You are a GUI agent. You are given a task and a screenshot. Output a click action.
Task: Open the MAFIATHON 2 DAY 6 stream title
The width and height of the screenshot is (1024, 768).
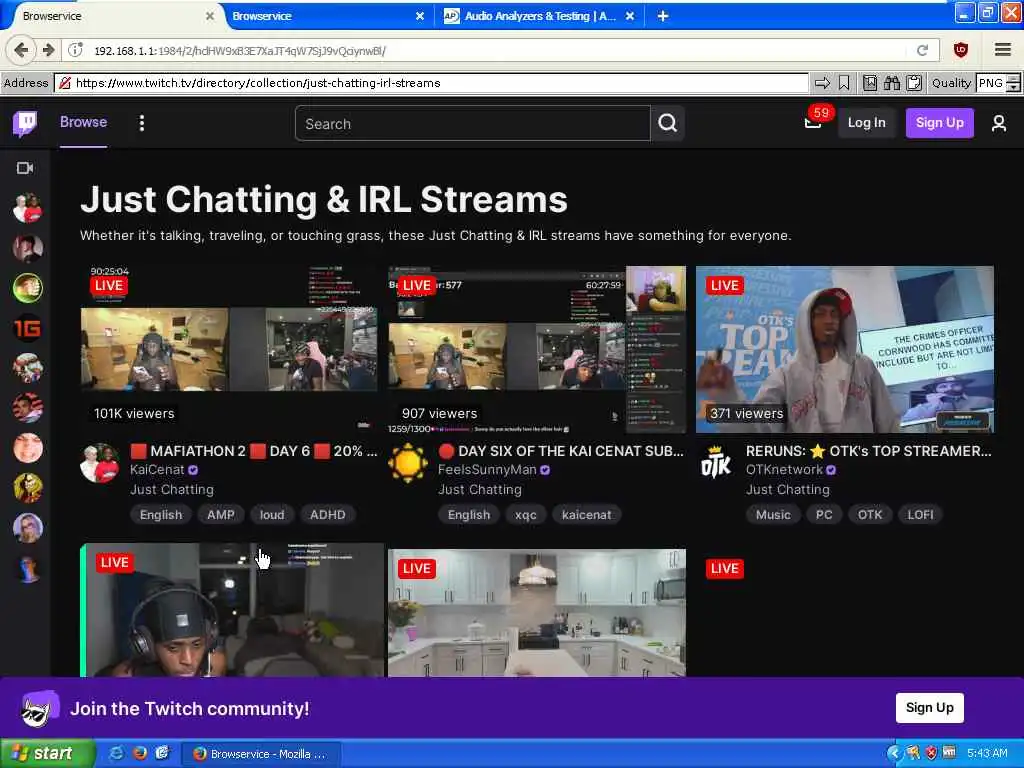pos(253,451)
